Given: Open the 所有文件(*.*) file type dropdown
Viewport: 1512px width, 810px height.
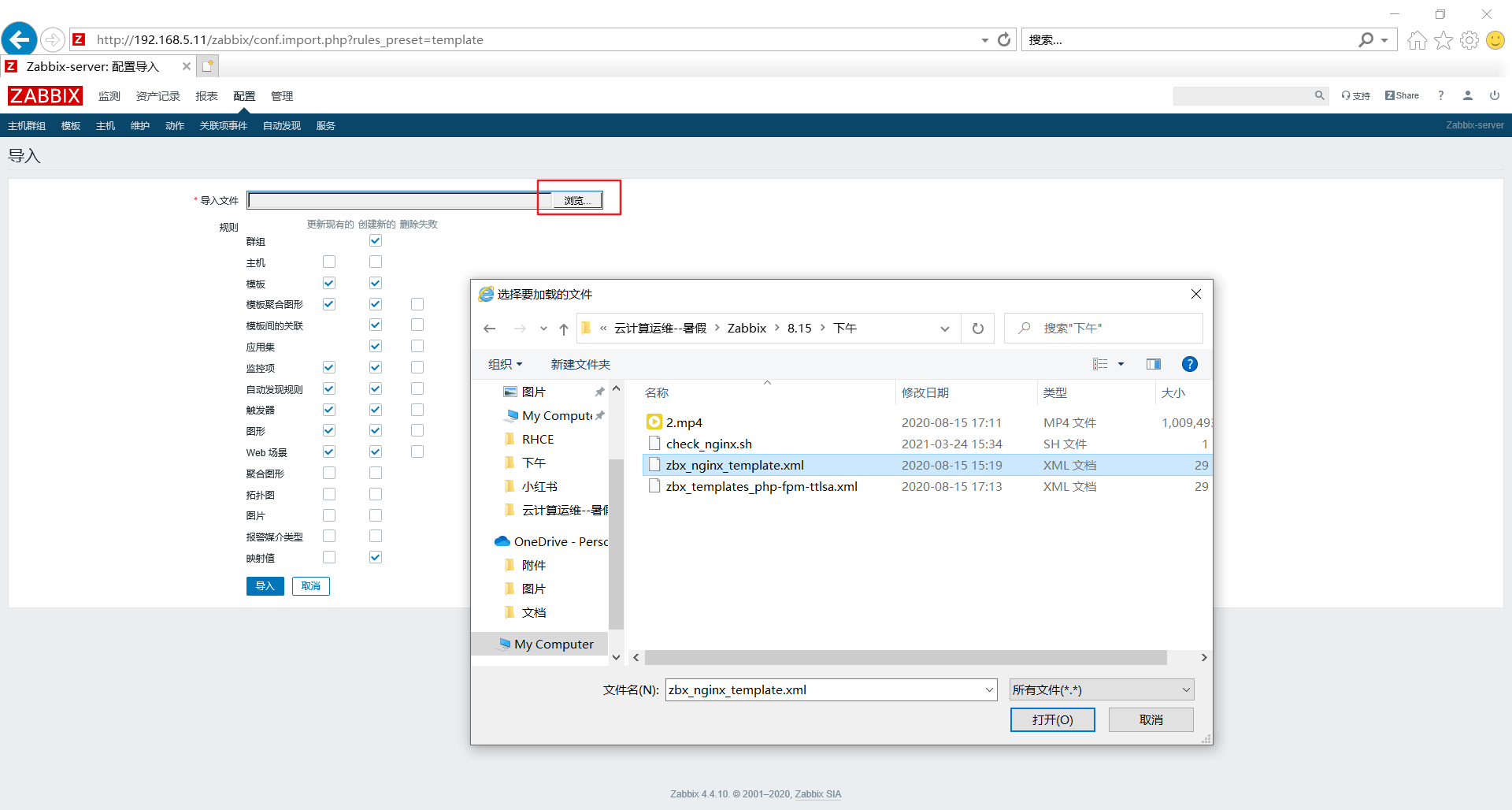Looking at the screenshot, I should pos(1102,690).
